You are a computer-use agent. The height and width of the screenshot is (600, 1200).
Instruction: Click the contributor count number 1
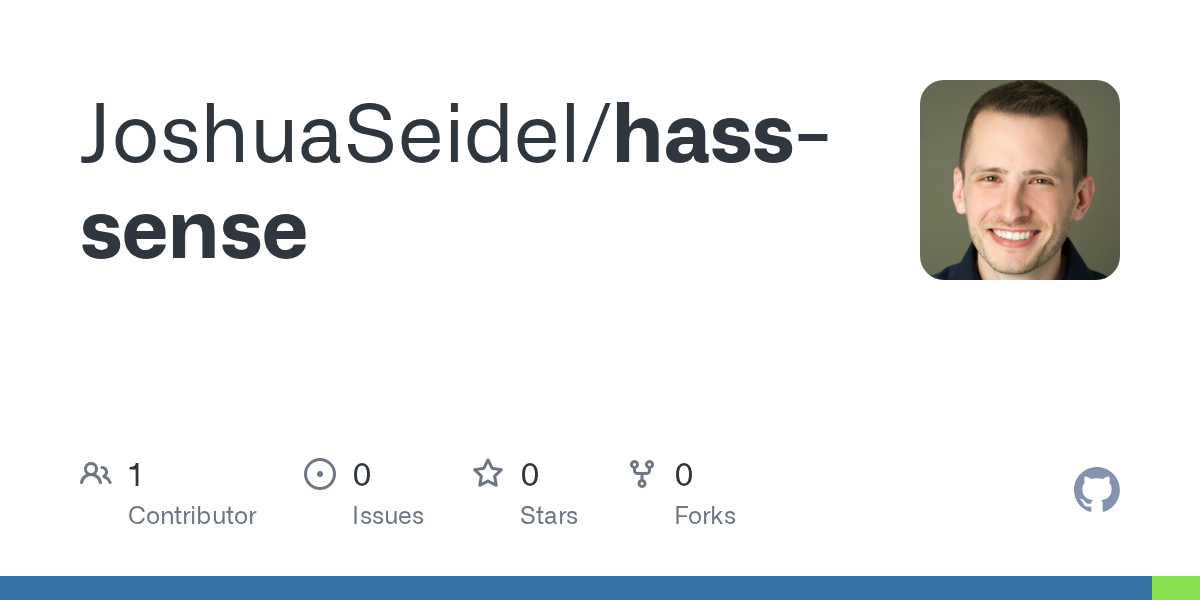pyautogui.click(x=135, y=475)
